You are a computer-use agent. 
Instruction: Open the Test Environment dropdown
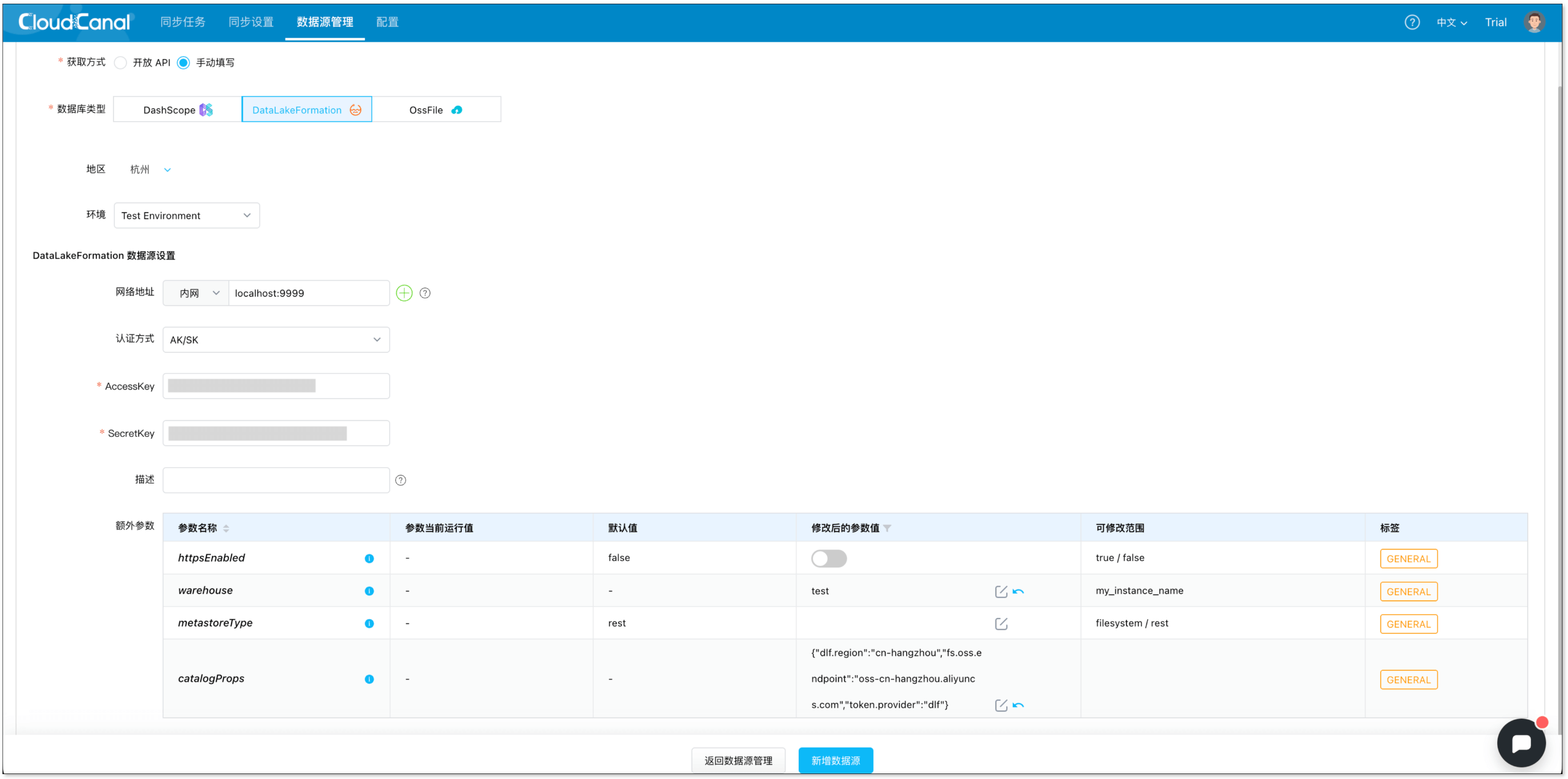(x=186, y=215)
